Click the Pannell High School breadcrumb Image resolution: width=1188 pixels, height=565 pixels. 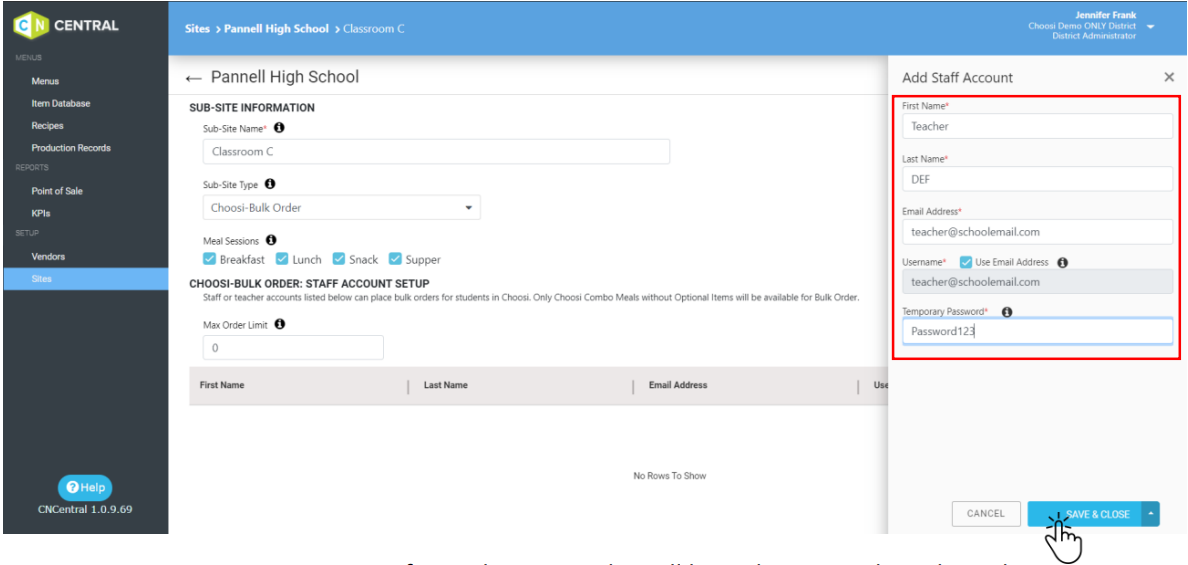[x=277, y=29]
